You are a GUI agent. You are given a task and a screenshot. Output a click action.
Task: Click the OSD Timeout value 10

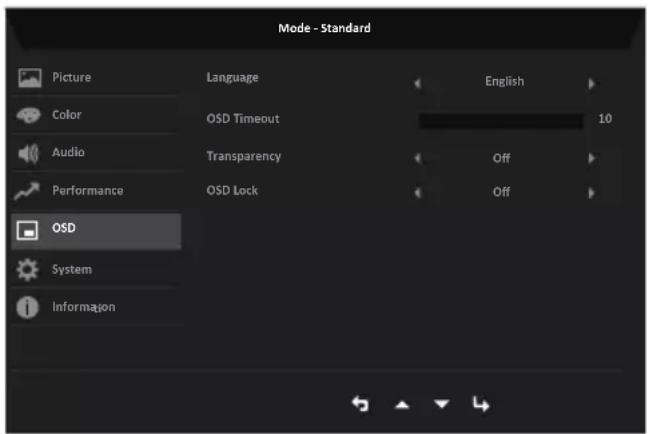[x=605, y=119]
